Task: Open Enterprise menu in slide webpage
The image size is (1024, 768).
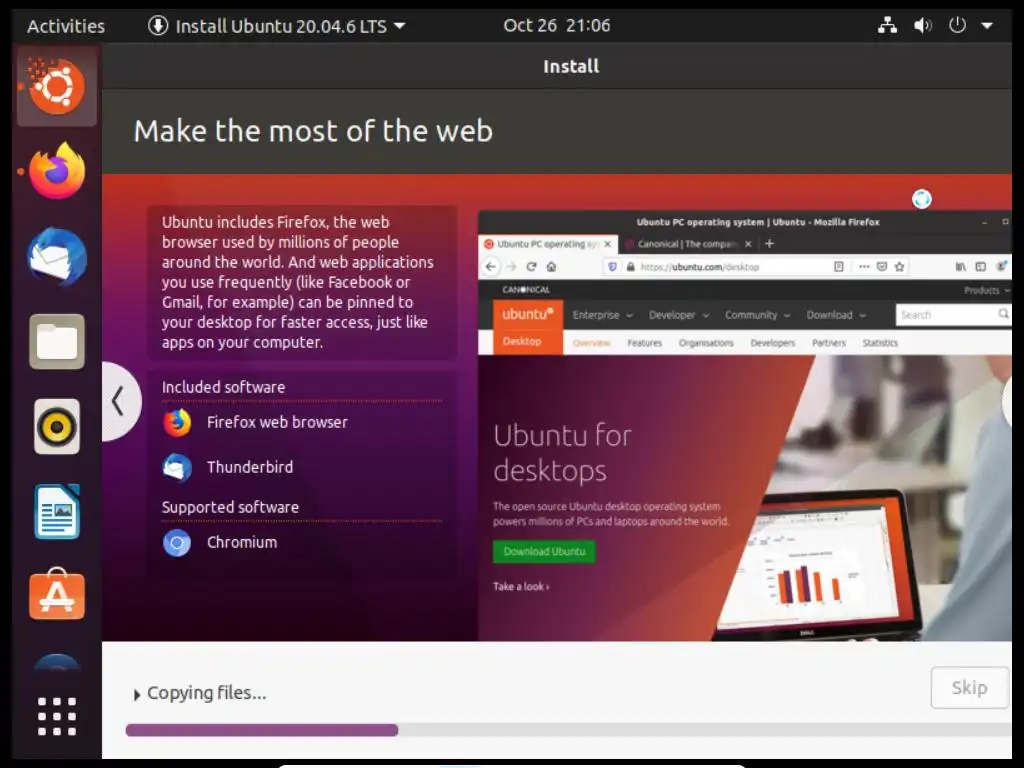Action: point(602,315)
